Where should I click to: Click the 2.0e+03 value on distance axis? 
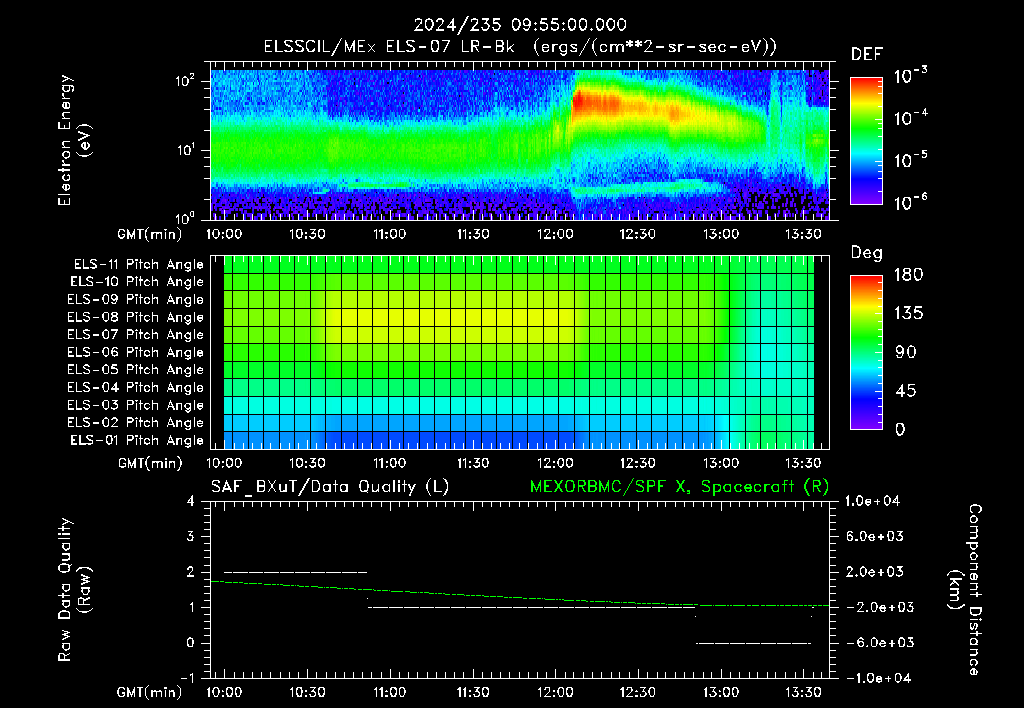(875, 572)
